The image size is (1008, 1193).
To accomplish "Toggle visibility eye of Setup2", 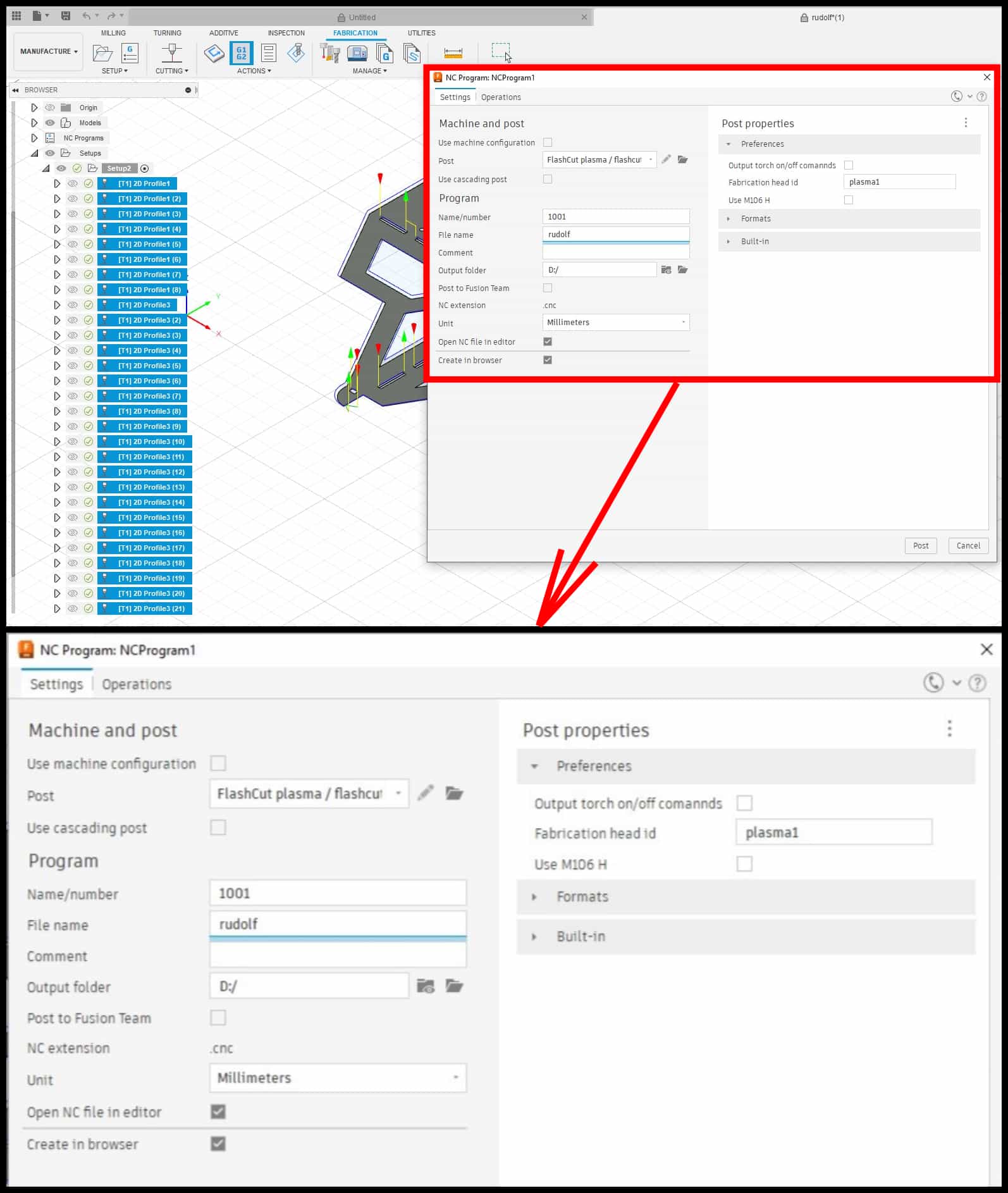I will point(61,168).
